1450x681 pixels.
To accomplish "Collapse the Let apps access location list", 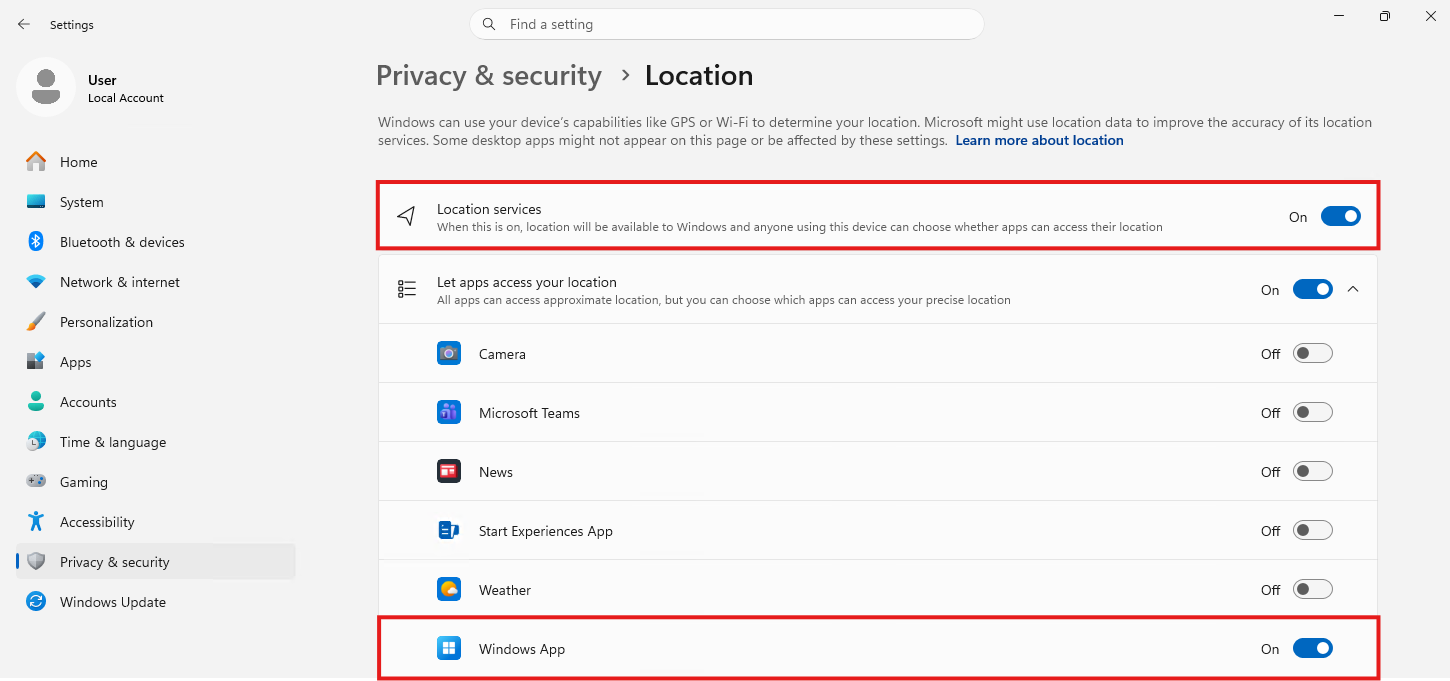I will (1353, 289).
